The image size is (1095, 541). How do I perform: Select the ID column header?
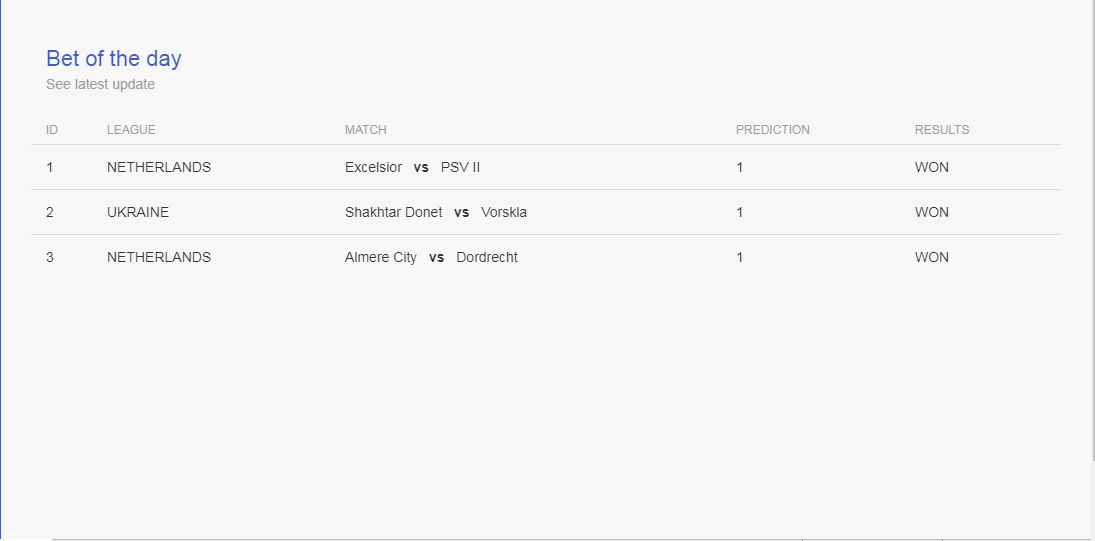pyautogui.click(x=52, y=130)
